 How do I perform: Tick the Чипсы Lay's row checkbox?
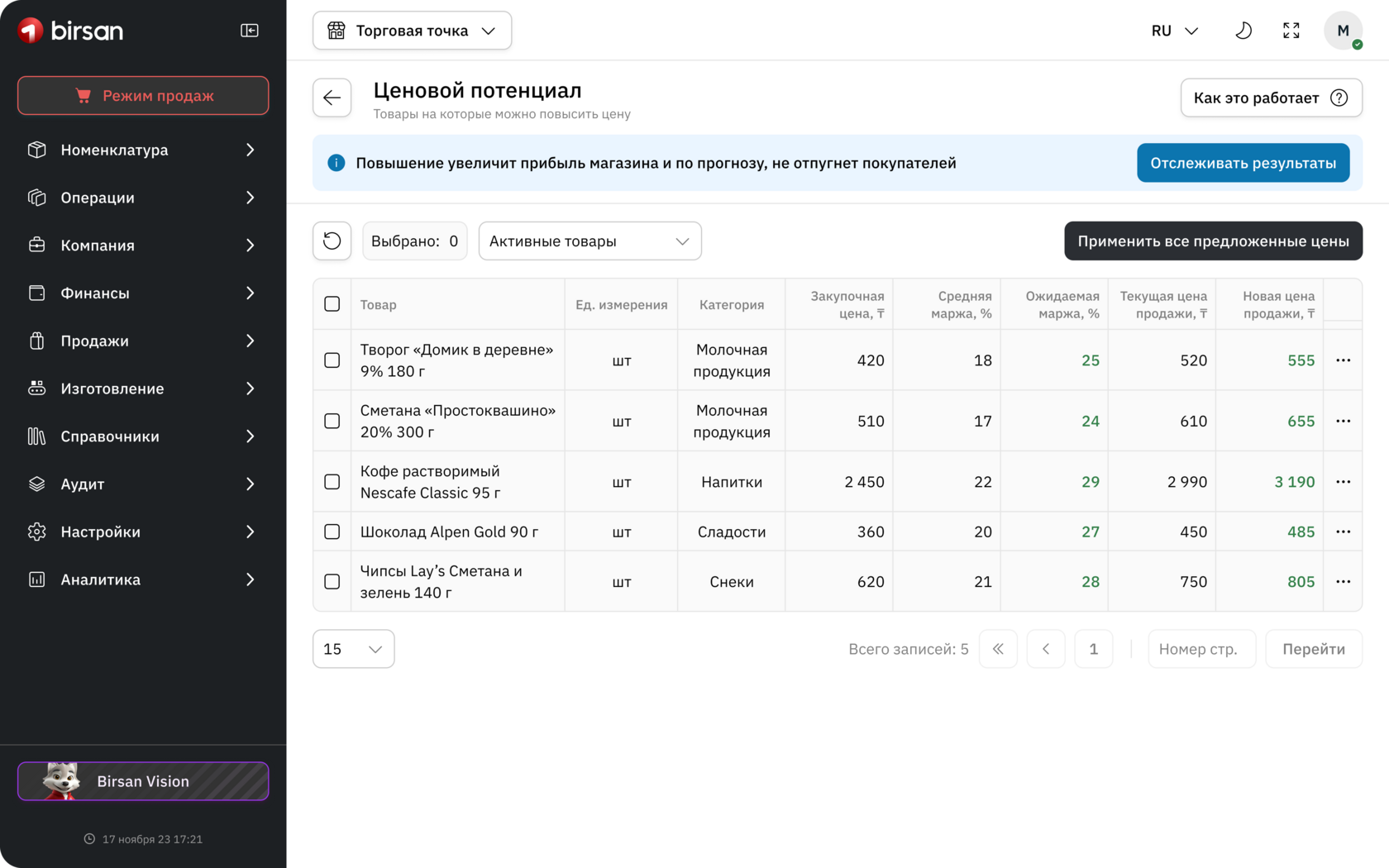(332, 582)
